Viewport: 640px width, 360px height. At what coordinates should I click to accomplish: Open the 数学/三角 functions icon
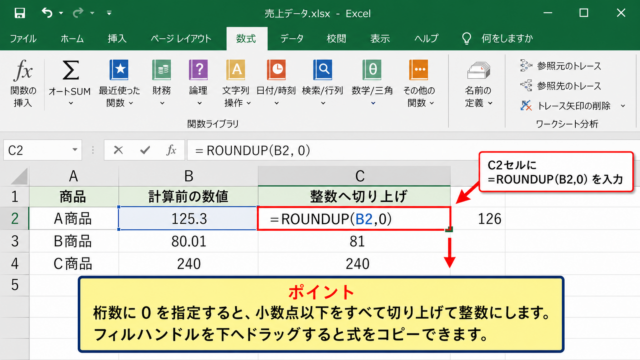(x=372, y=70)
